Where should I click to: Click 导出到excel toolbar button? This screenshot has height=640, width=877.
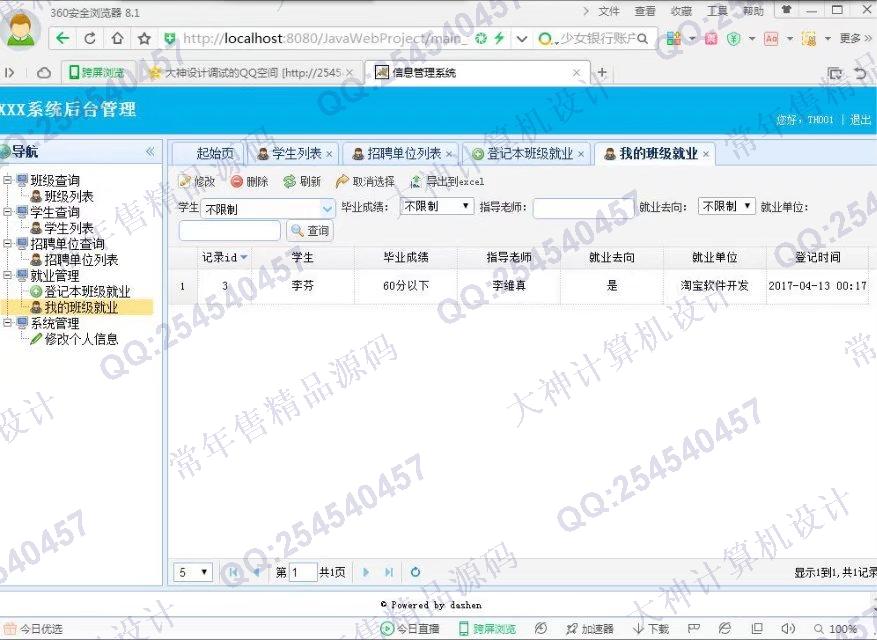pos(447,181)
